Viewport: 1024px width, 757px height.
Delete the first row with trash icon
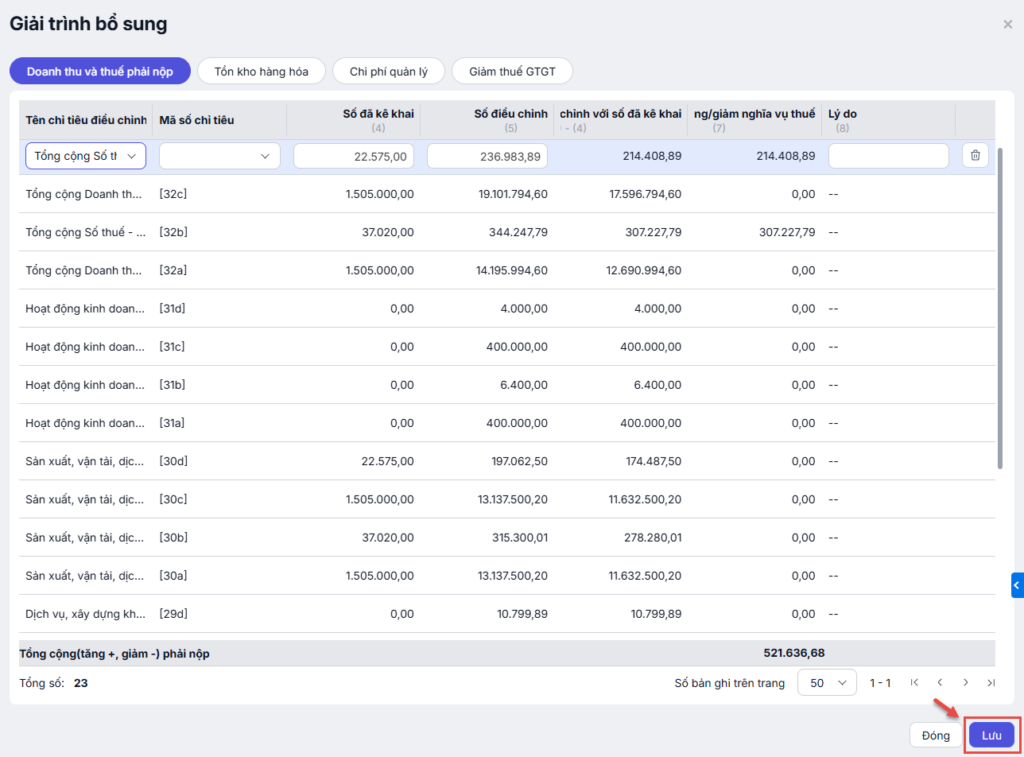pyautogui.click(x=975, y=156)
